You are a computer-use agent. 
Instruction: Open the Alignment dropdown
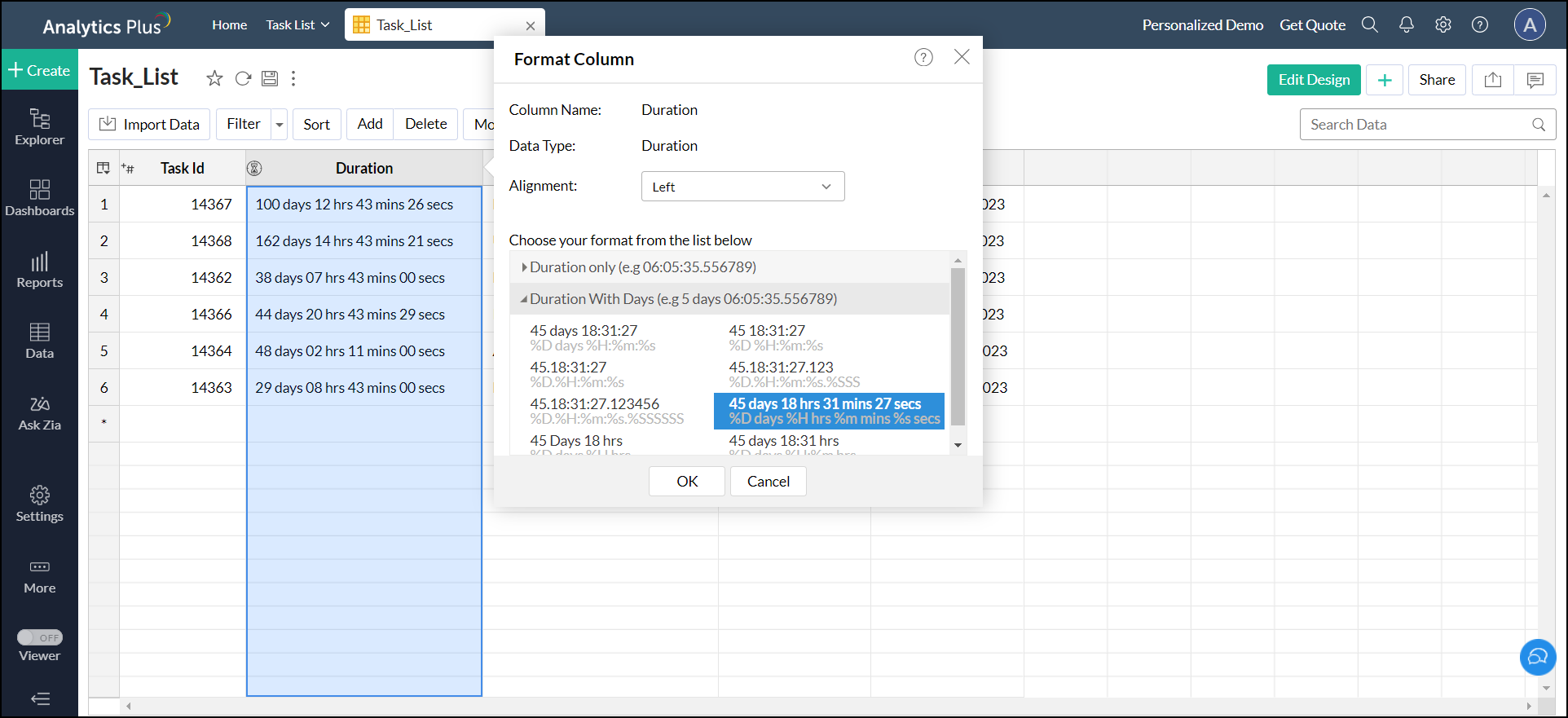click(x=742, y=187)
